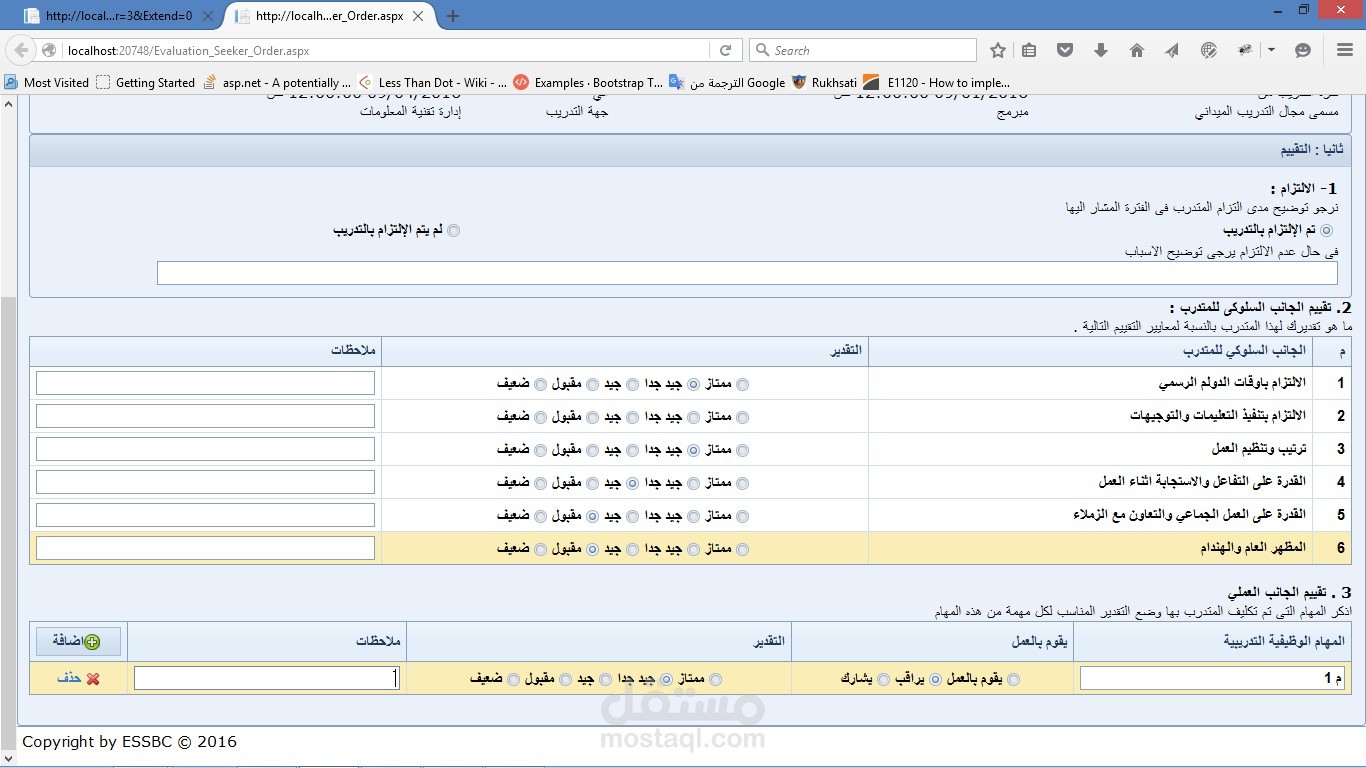Image resolution: width=1366 pixels, height=768 pixels.
Task: Click the address bar URL field
Action: tap(385, 50)
